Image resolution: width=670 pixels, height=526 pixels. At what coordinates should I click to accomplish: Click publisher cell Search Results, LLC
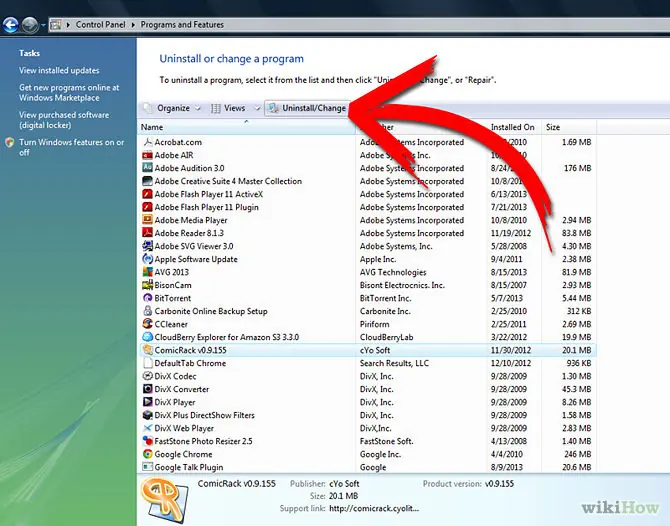click(x=394, y=363)
